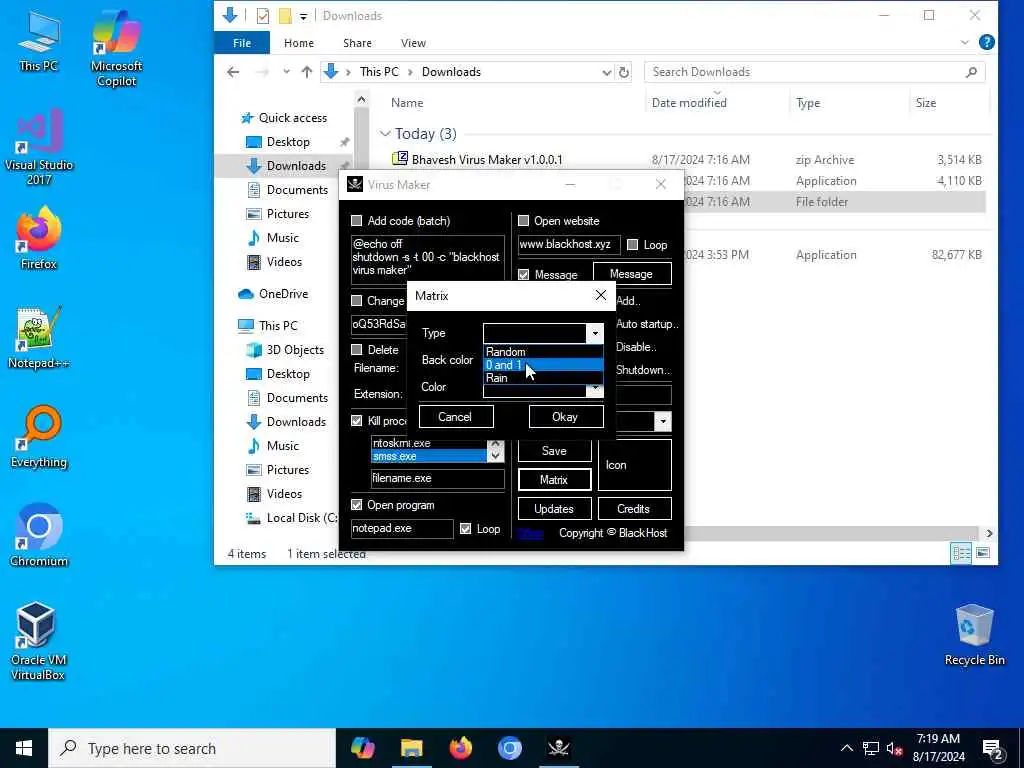
Task: Switch to large icons view button
Action: (983, 553)
